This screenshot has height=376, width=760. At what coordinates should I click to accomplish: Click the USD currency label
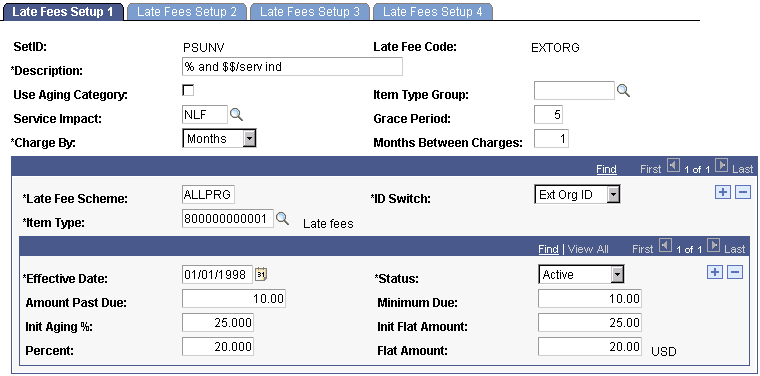click(x=664, y=352)
